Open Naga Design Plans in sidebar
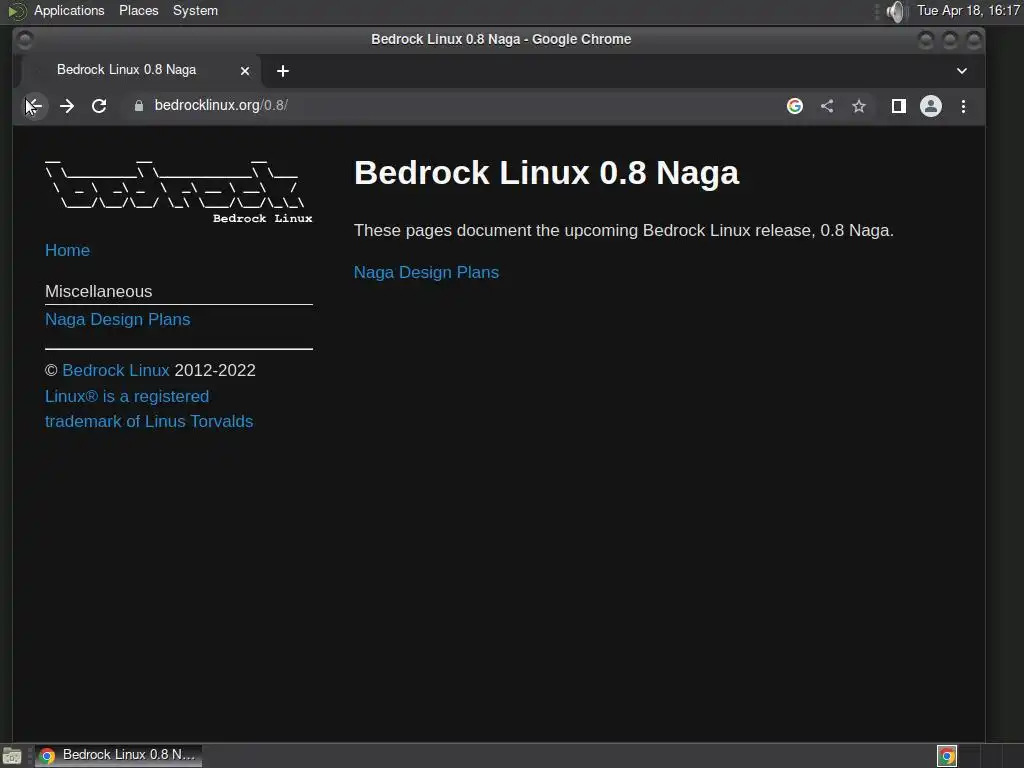Image resolution: width=1024 pixels, height=768 pixels. coord(118,319)
